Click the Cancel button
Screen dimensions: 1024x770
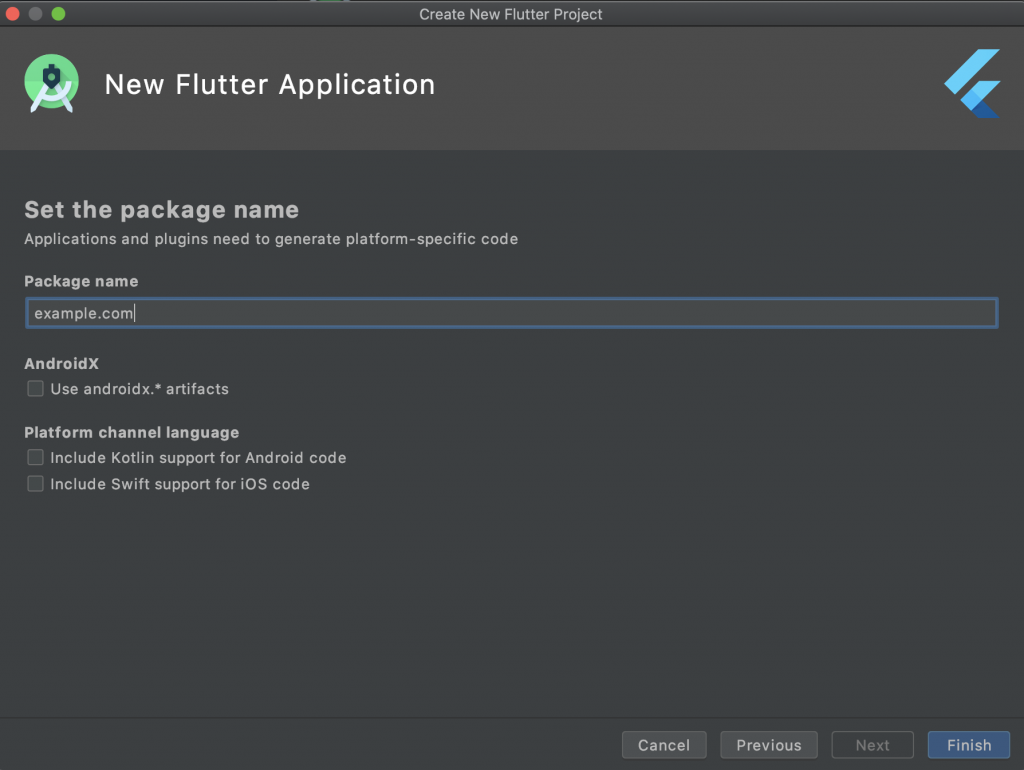coord(664,745)
